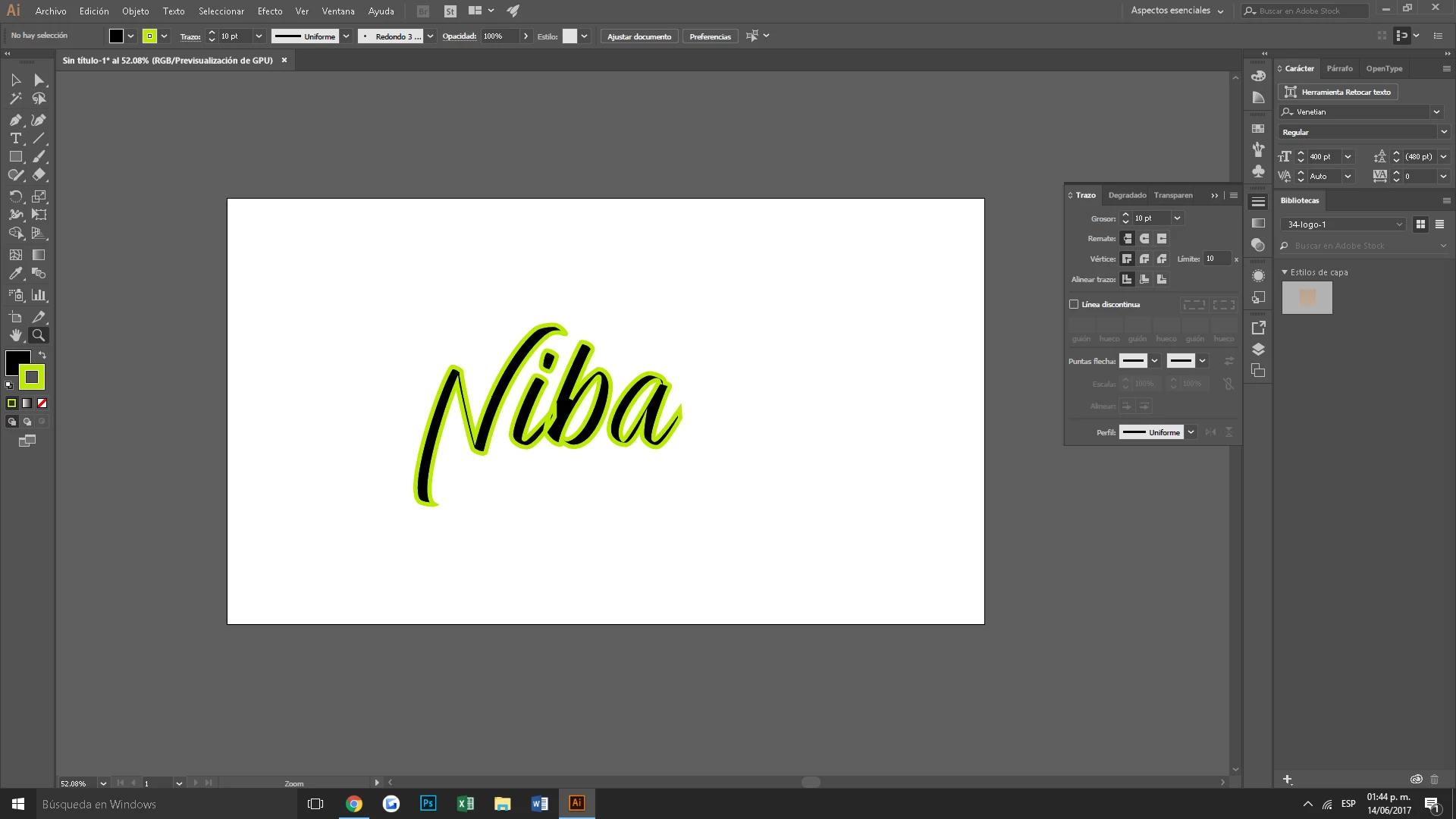Open the Perfil Uniforme dropdown
The image size is (1456, 819).
pos(1191,432)
